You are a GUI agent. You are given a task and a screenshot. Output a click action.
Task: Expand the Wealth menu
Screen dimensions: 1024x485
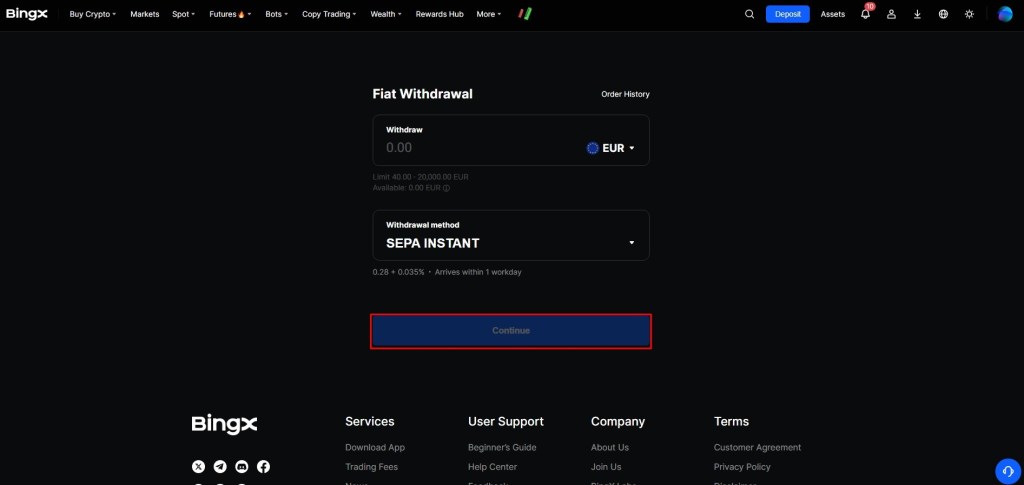pyautogui.click(x=386, y=14)
